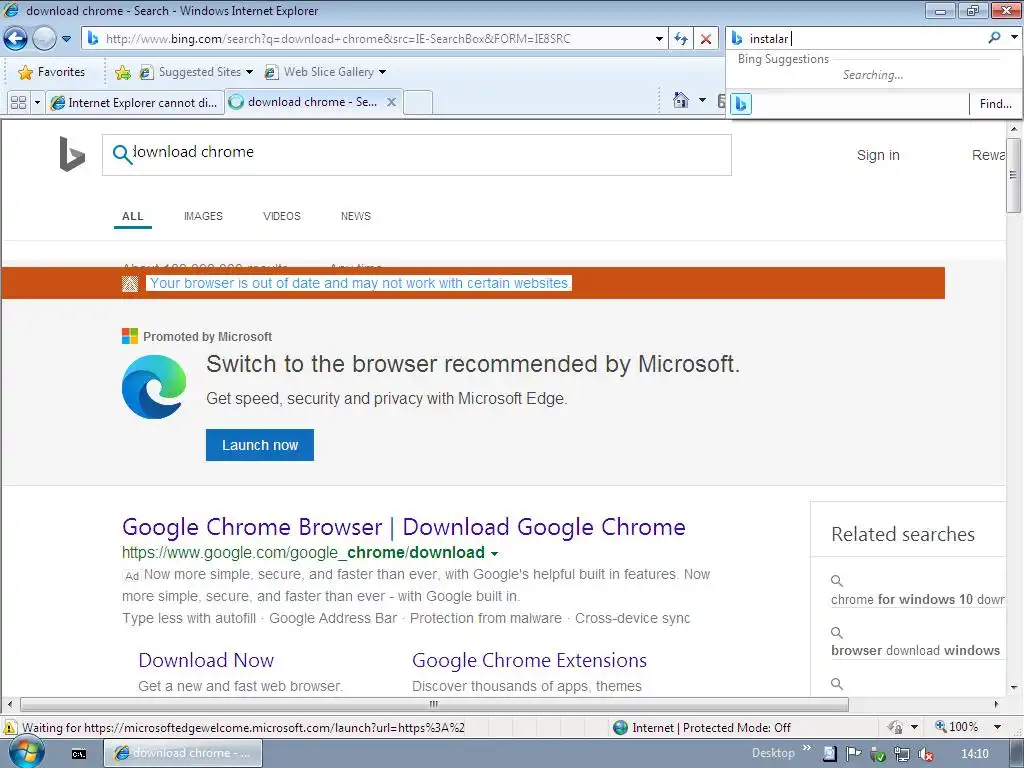Viewport: 1024px width, 768px height.
Task: Open Suggested Sites in favorites bar
Action: click(195, 72)
